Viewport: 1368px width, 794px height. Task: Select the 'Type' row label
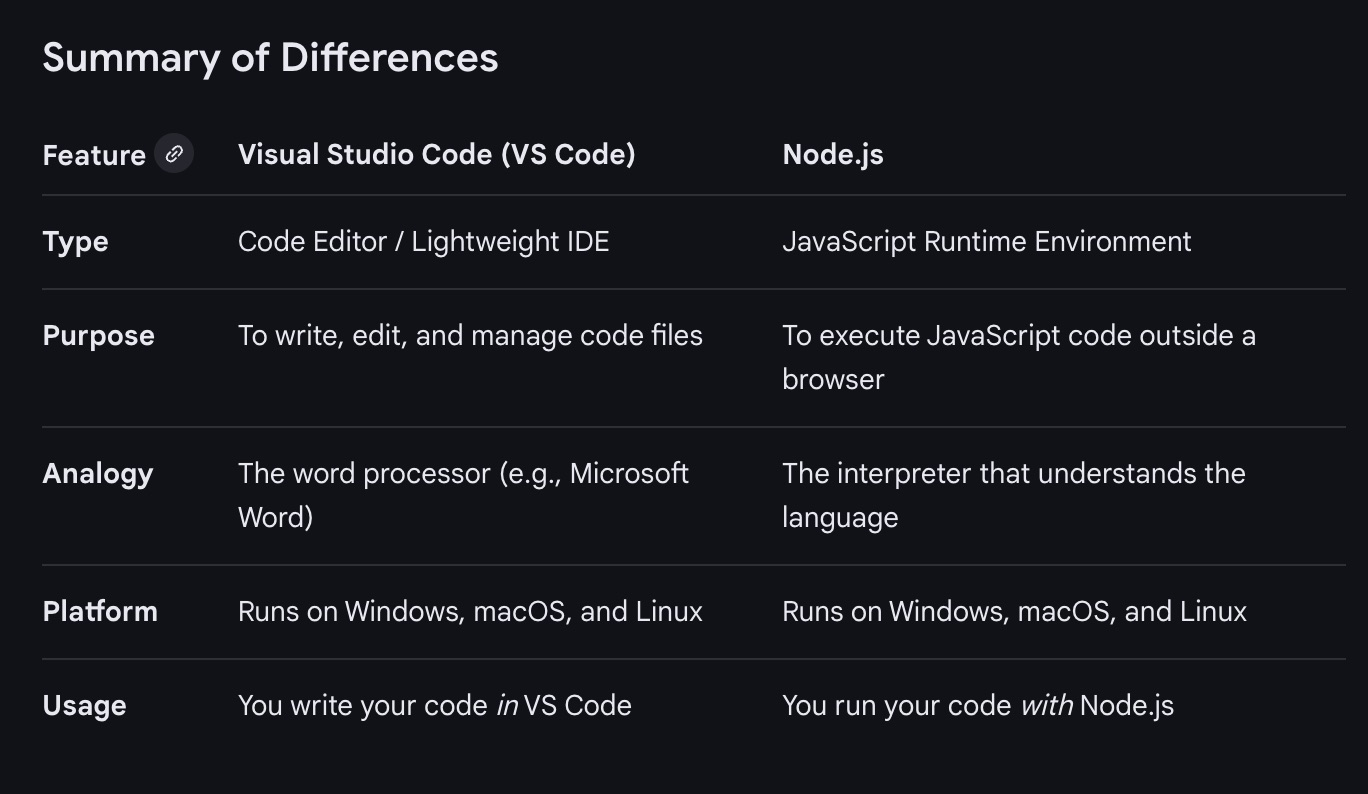tap(75, 242)
